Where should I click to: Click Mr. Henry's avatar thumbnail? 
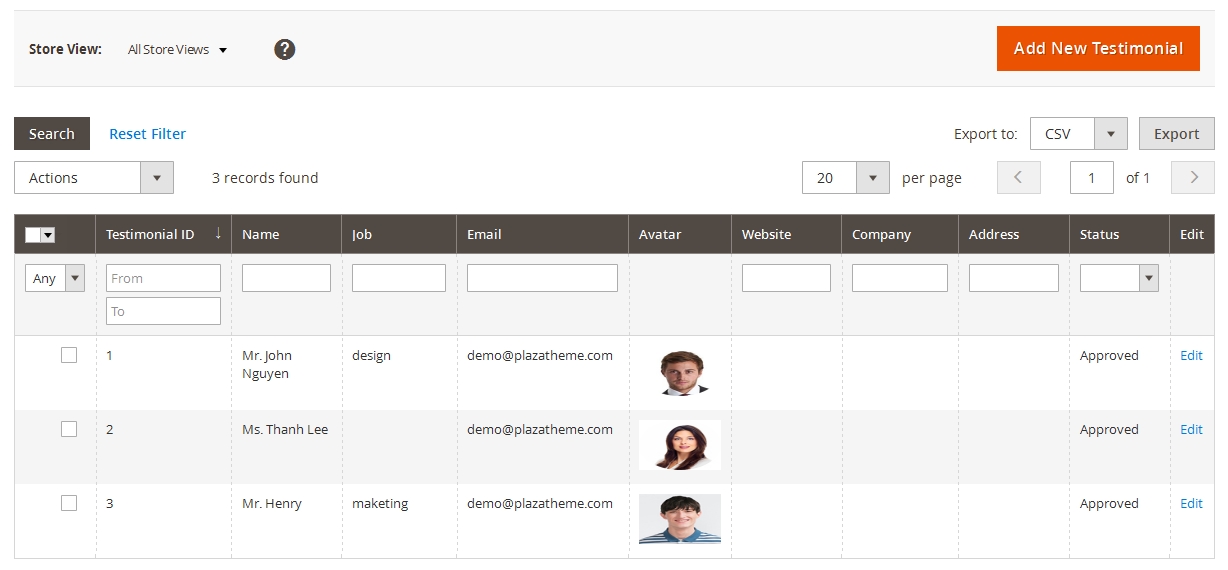[680, 519]
